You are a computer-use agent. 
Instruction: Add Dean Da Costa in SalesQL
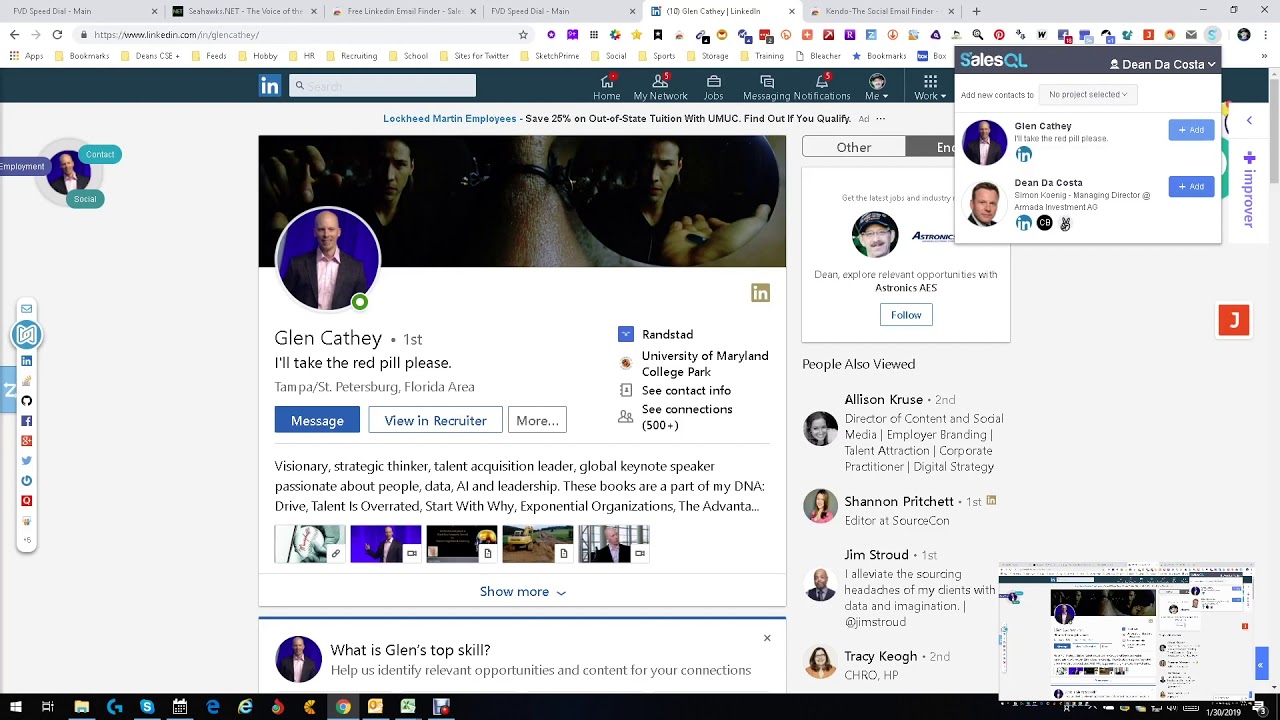click(1191, 187)
